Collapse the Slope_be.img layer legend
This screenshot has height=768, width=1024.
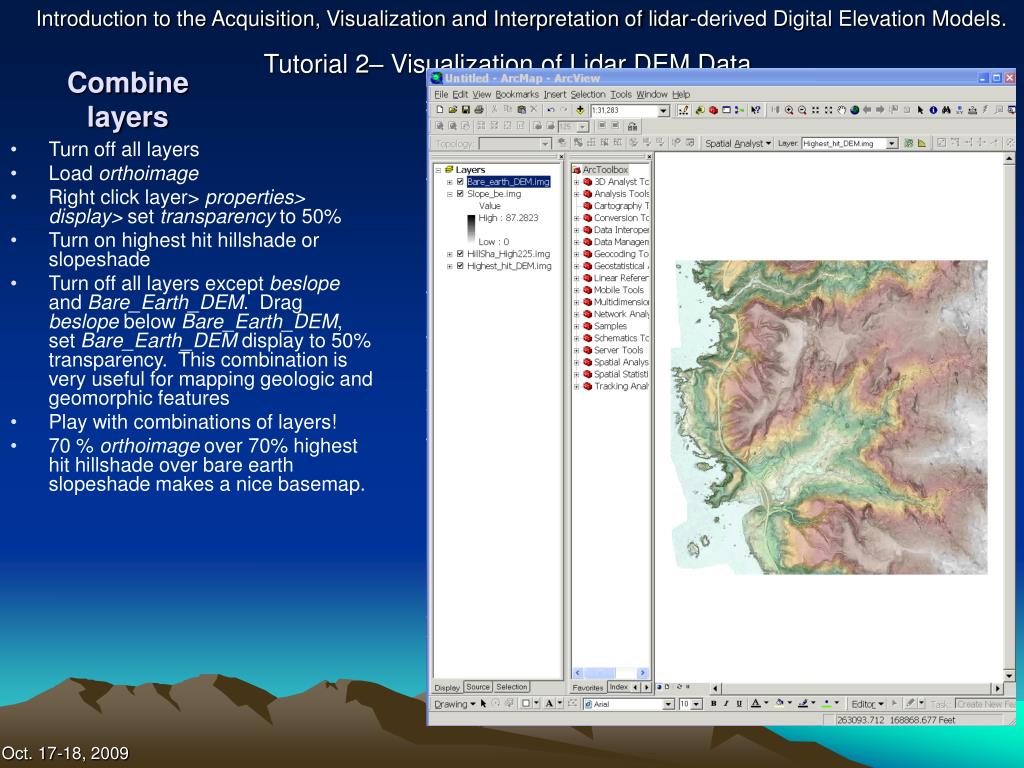(x=450, y=194)
